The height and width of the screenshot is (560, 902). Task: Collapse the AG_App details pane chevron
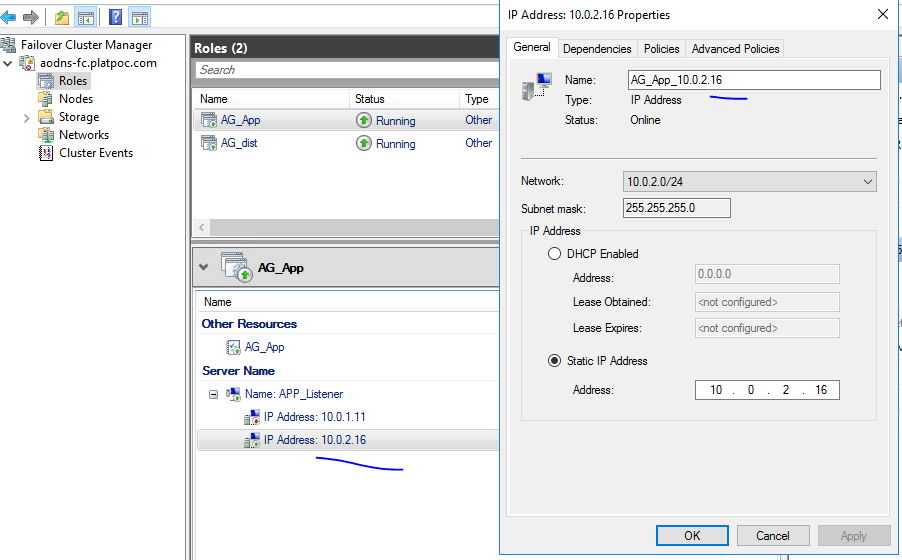[x=204, y=267]
